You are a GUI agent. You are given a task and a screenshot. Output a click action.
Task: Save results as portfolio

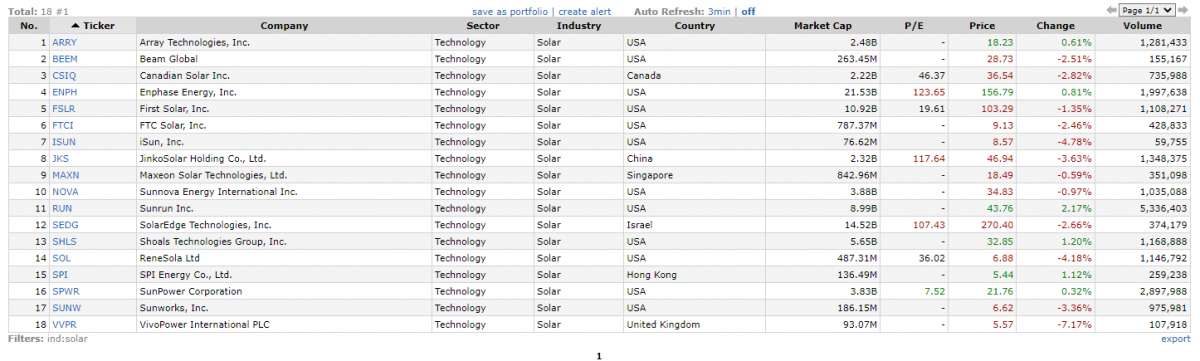tap(509, 11)
